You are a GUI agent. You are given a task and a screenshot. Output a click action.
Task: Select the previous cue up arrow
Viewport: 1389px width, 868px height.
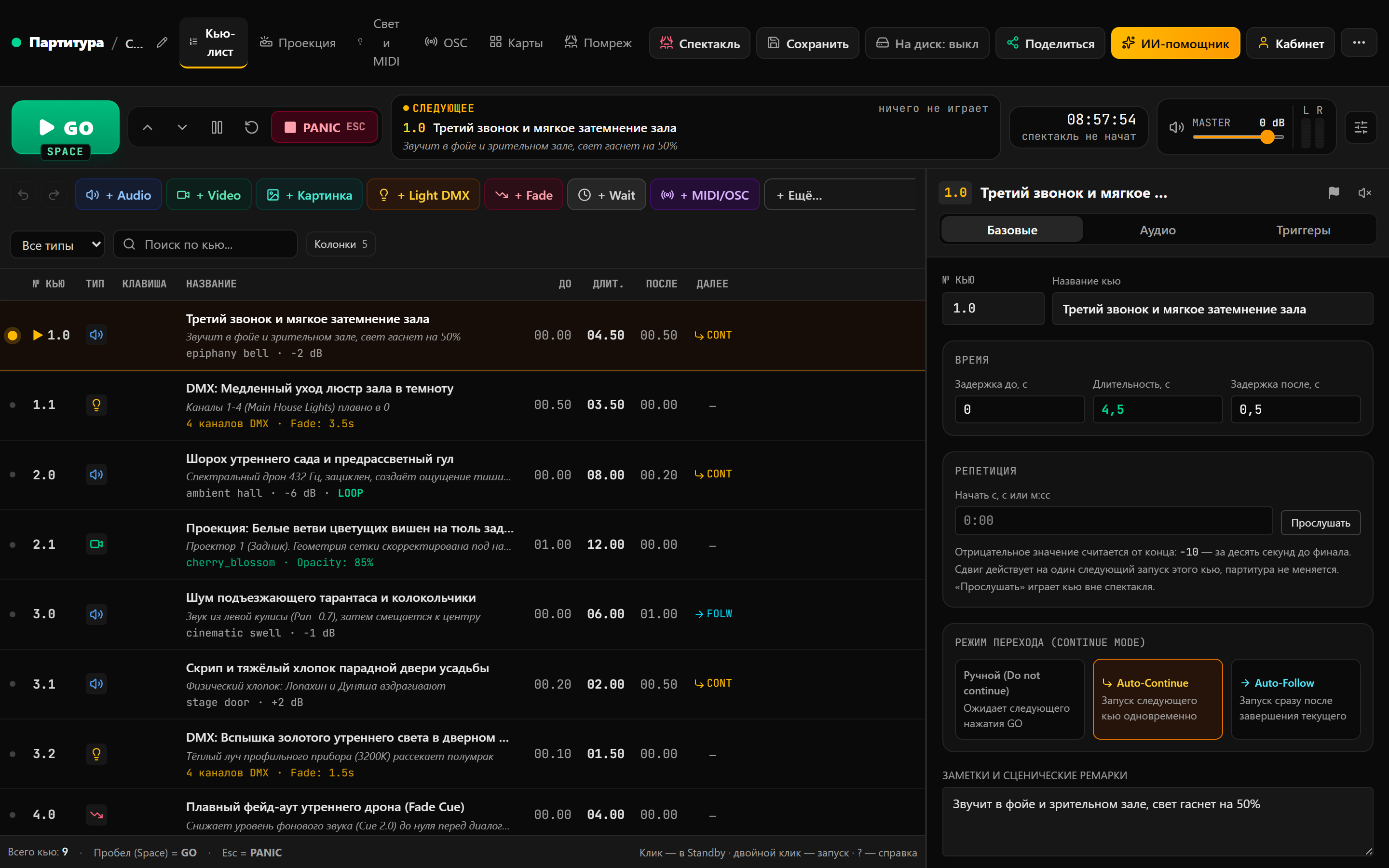tap(148, 127)
